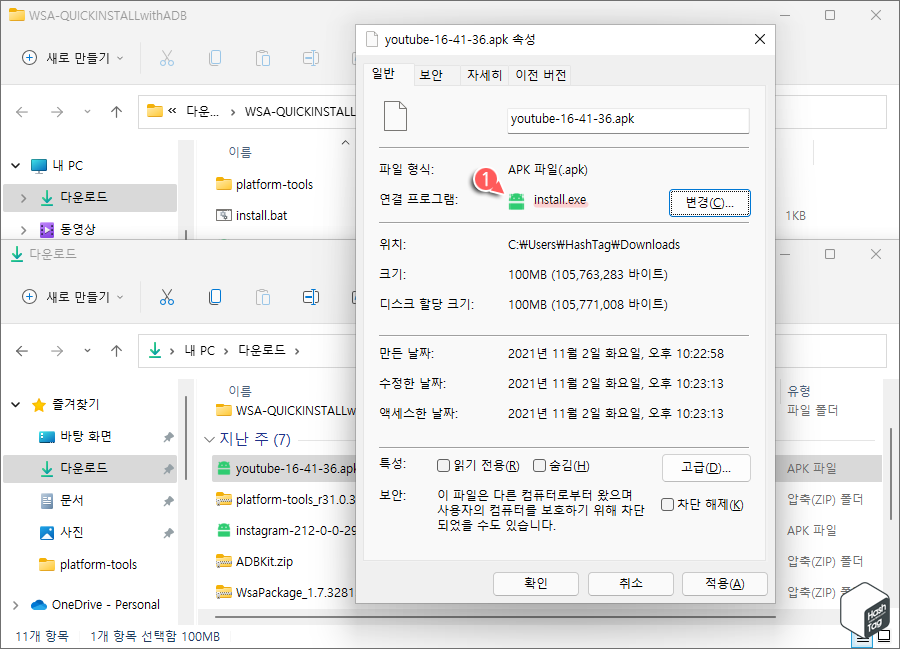Select WsaPackage_1.7.3281 zip file
900x649 pixels.
click(x=285, y=592)
